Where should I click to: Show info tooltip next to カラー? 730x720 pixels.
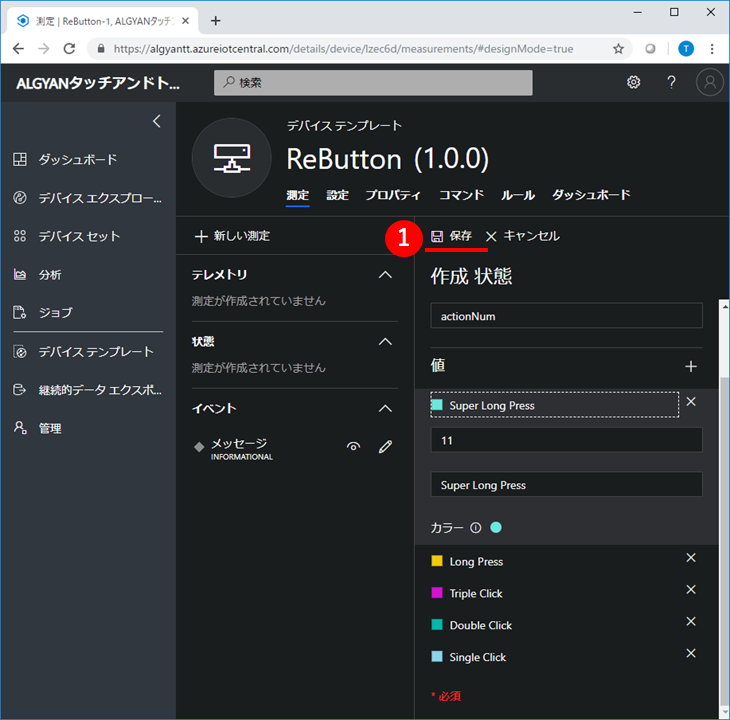click(x=475, y=528)
